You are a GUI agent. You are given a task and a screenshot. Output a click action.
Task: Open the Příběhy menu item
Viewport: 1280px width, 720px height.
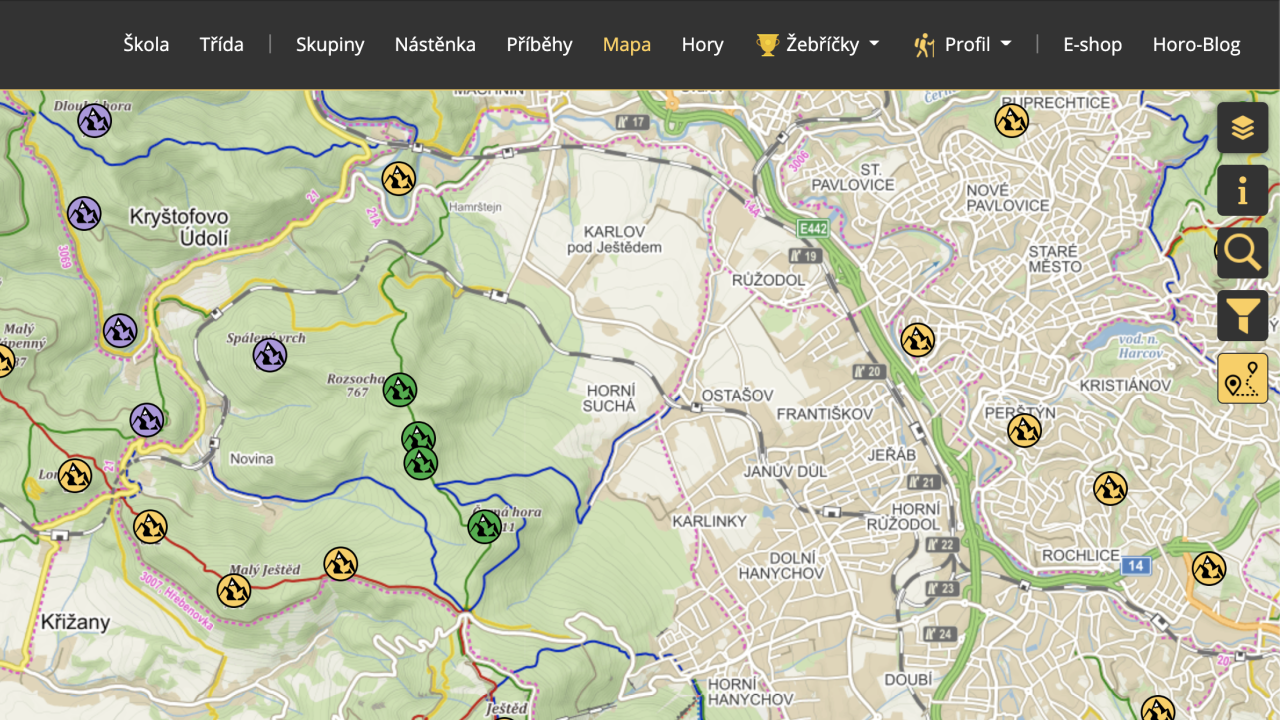tap(539, 44)
